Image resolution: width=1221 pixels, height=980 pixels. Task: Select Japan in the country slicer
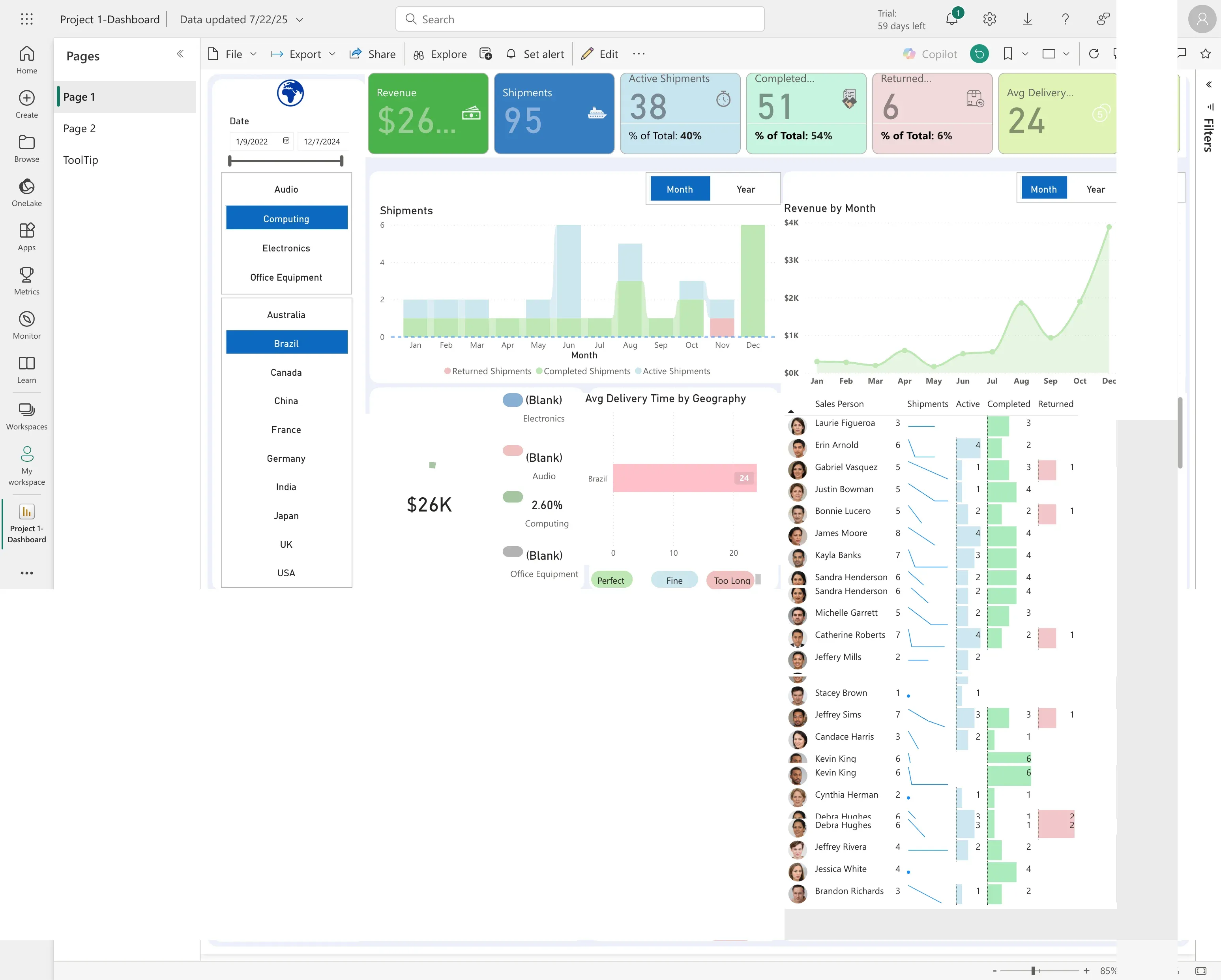(286, 515)
